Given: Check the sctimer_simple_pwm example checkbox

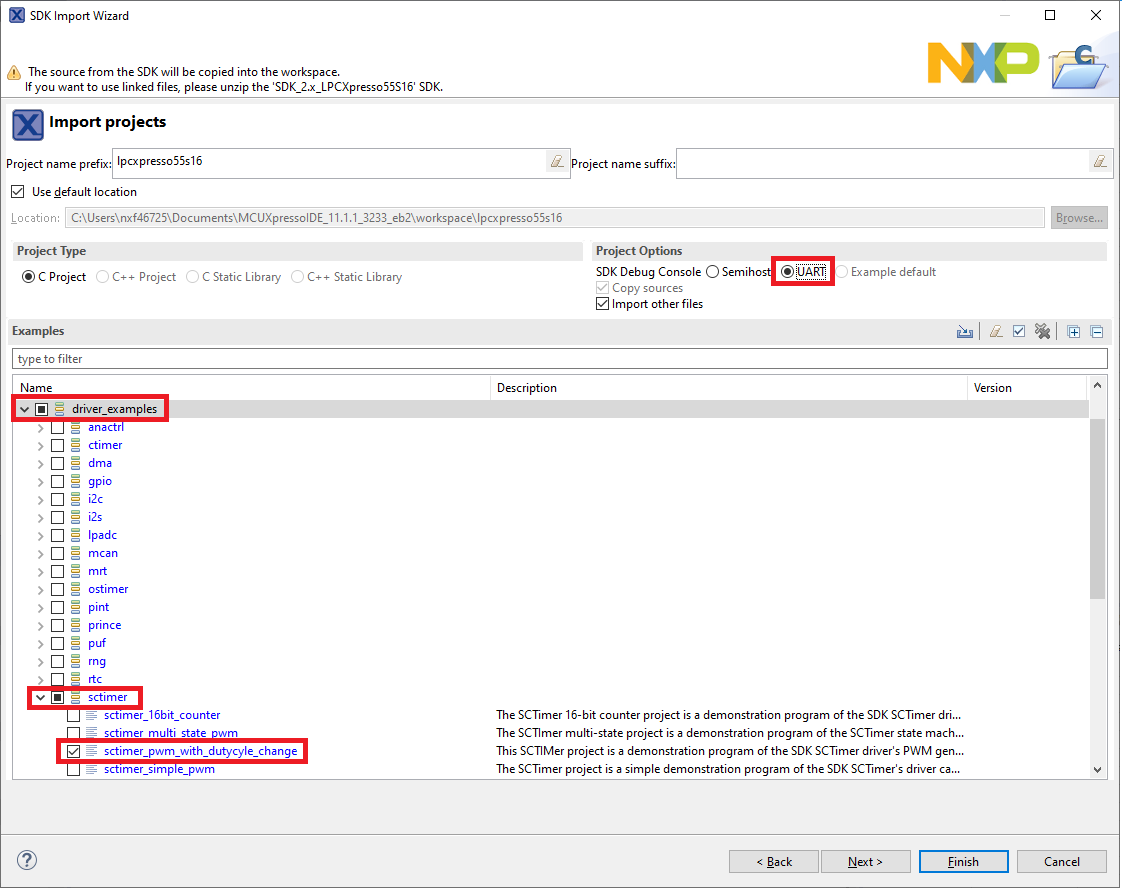Looking at the screenshot, I should (74, 769).
